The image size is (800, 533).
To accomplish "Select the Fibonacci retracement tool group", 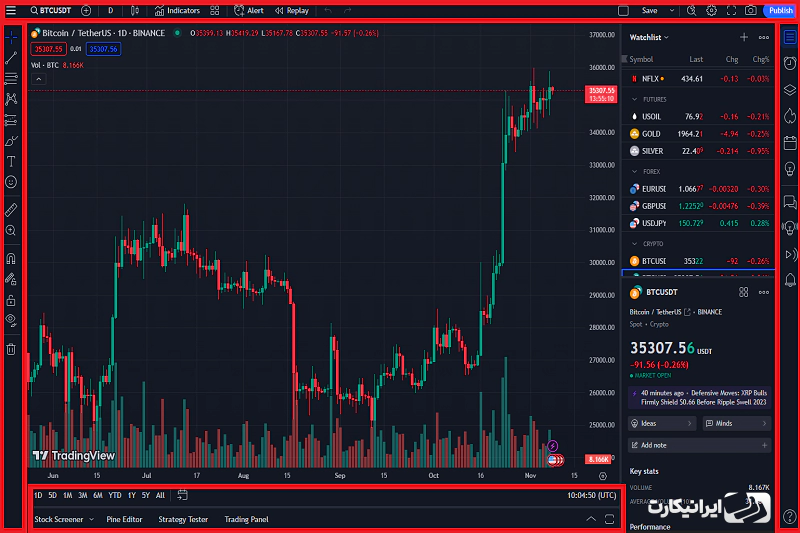I will [11, 78].
